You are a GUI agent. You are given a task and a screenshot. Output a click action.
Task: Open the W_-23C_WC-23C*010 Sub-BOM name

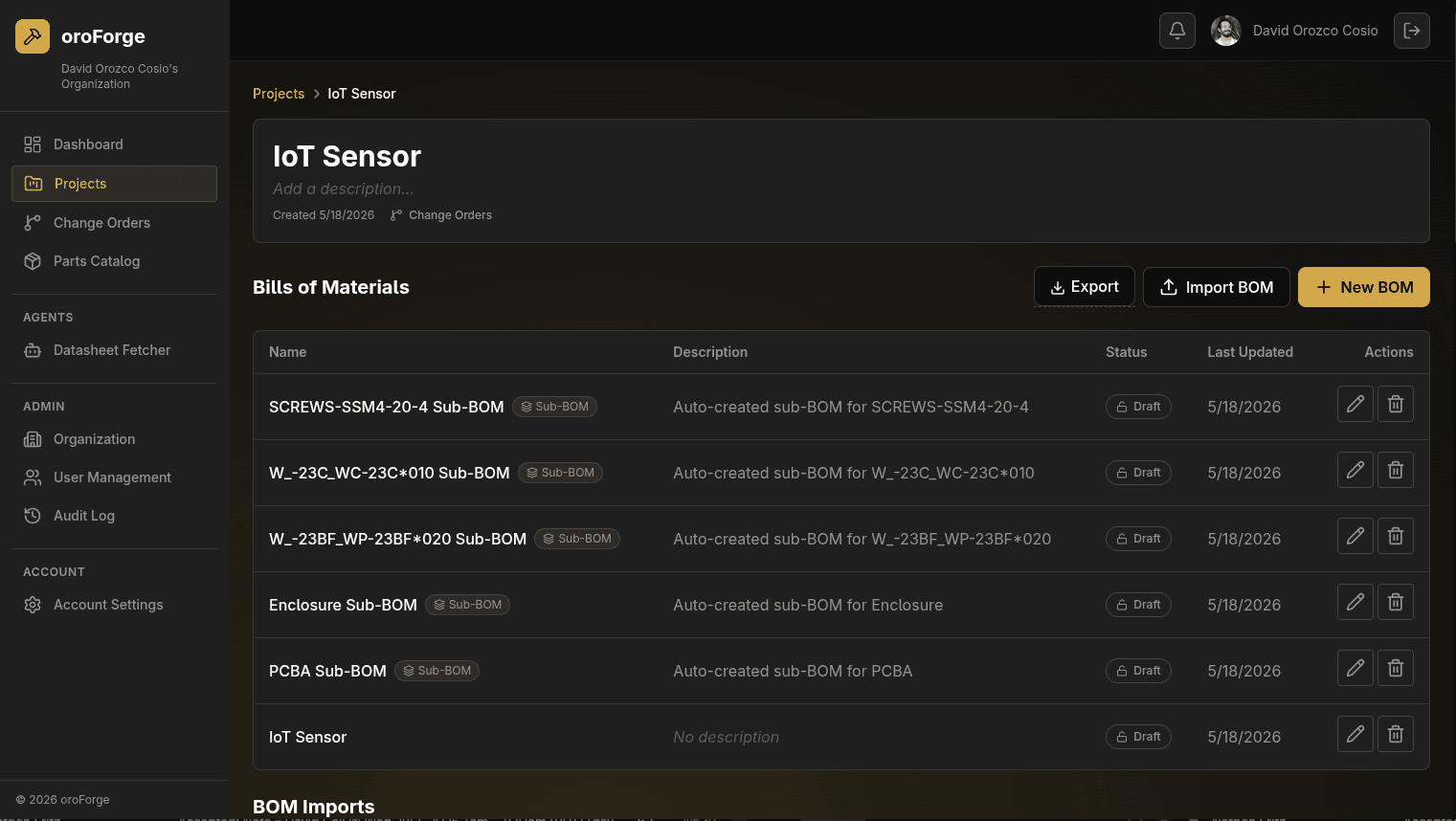390,473
